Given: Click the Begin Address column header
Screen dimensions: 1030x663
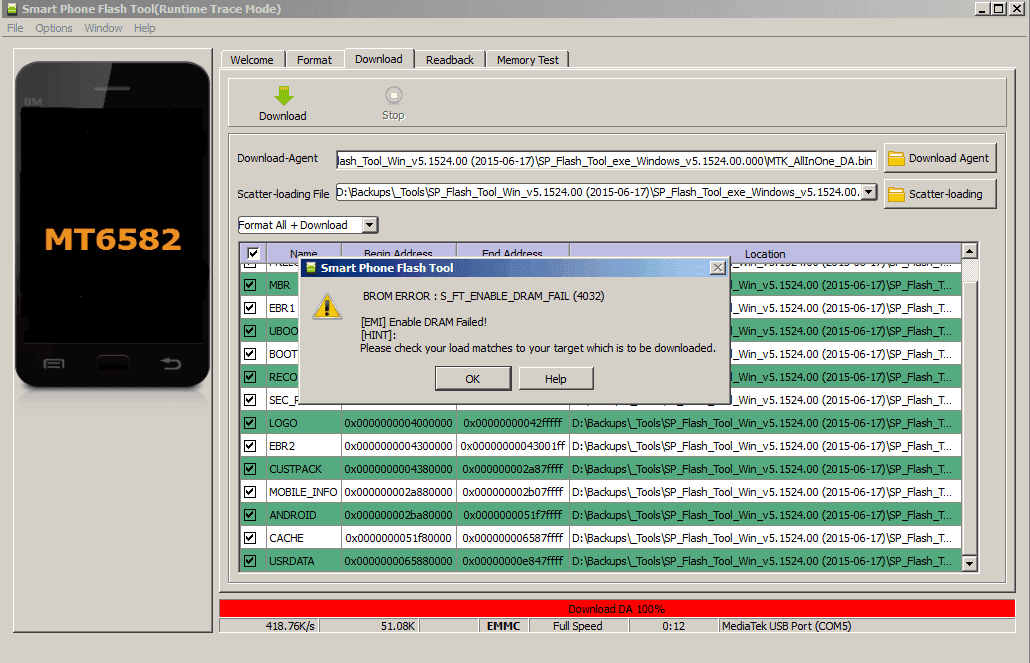Looking at the screenshot, I should [398, 252].
